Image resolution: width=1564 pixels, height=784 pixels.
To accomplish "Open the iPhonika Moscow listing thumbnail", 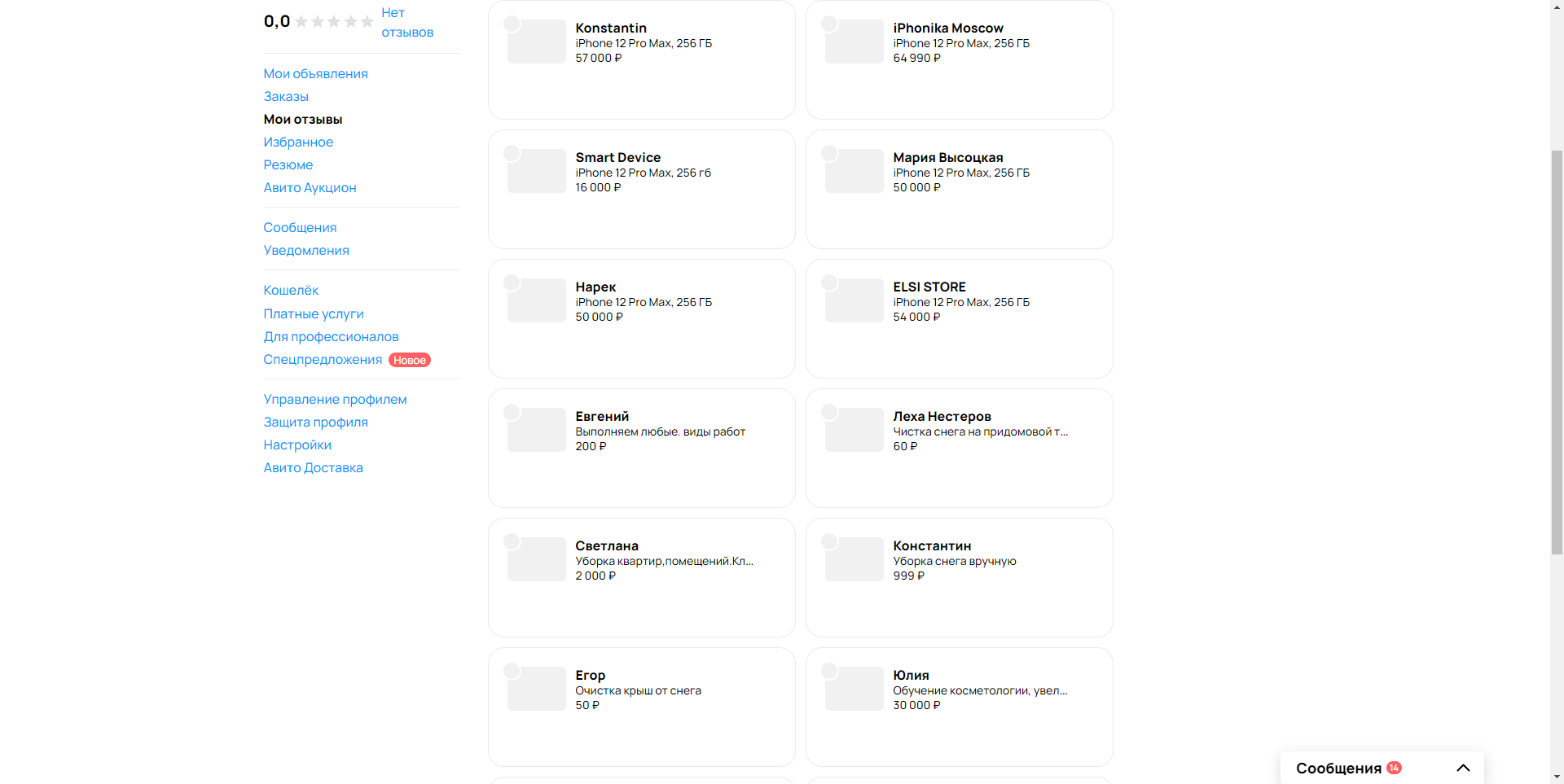I will (854, 42).
